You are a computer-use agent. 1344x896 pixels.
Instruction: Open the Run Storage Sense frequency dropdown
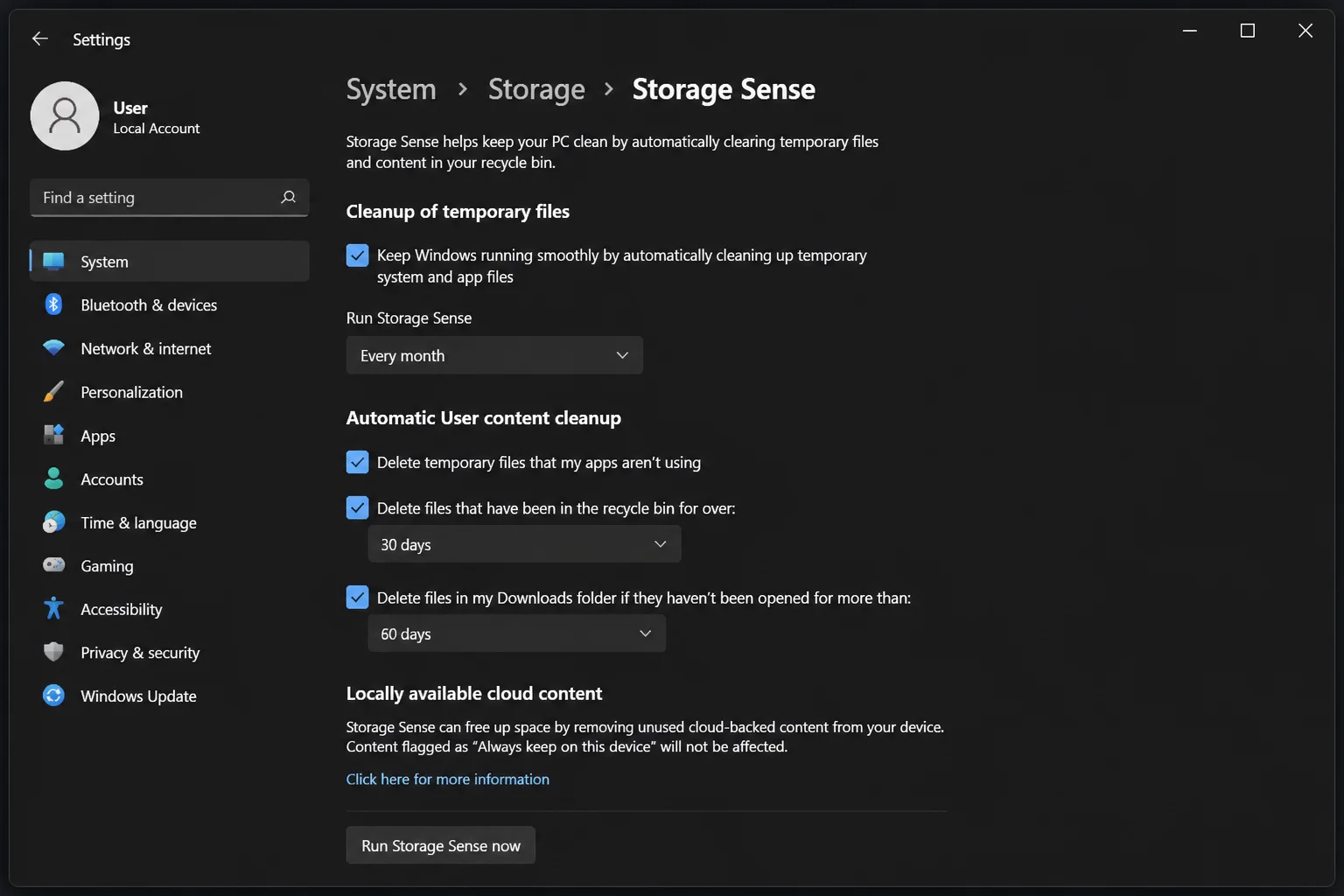(x=494, y=355)
